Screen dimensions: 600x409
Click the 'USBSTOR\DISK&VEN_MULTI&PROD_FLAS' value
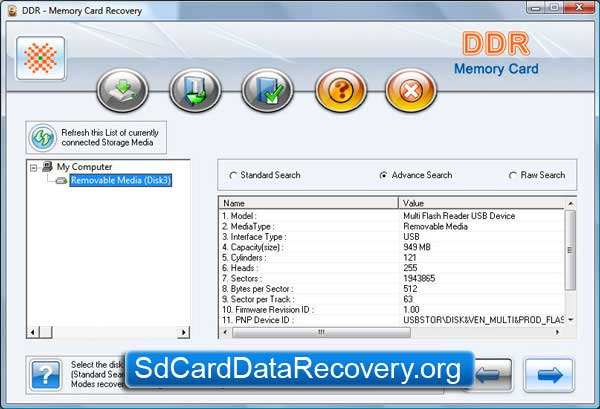pos(484,320)
